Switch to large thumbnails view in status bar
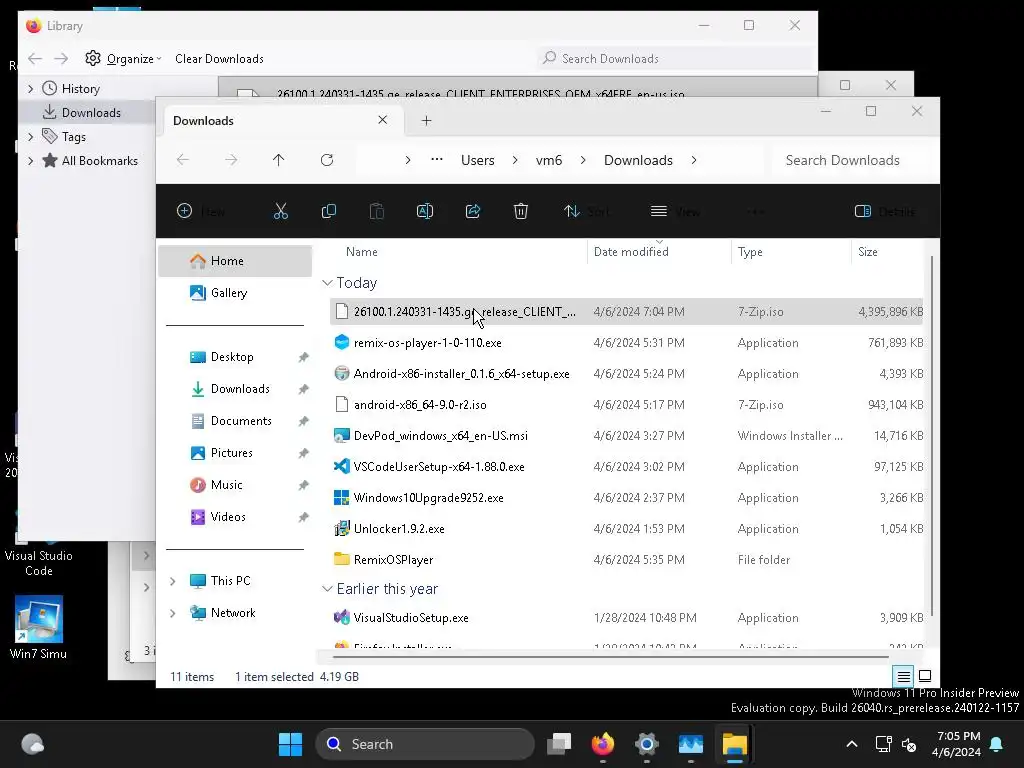Image resolution: width=1024 pixels, height=768 pixels. click(x=925, y=677)
